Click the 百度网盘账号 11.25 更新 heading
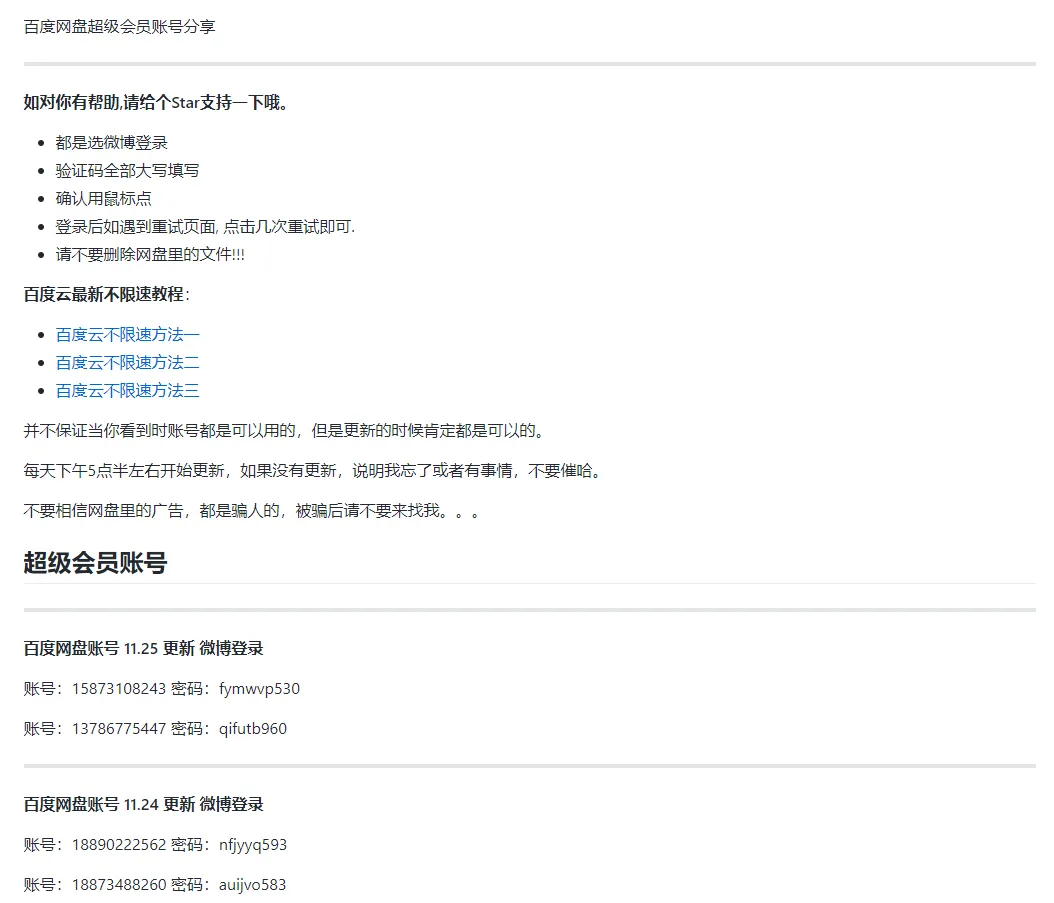 143,648
